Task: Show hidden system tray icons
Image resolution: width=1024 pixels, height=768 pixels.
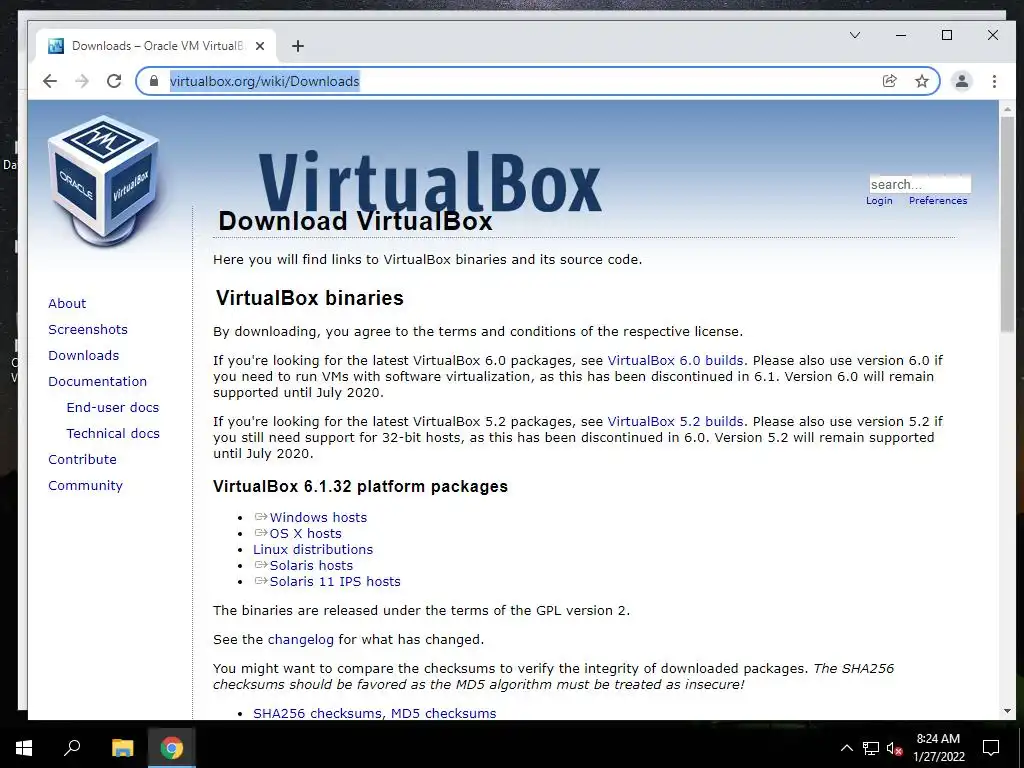Action: pos(846,748)
